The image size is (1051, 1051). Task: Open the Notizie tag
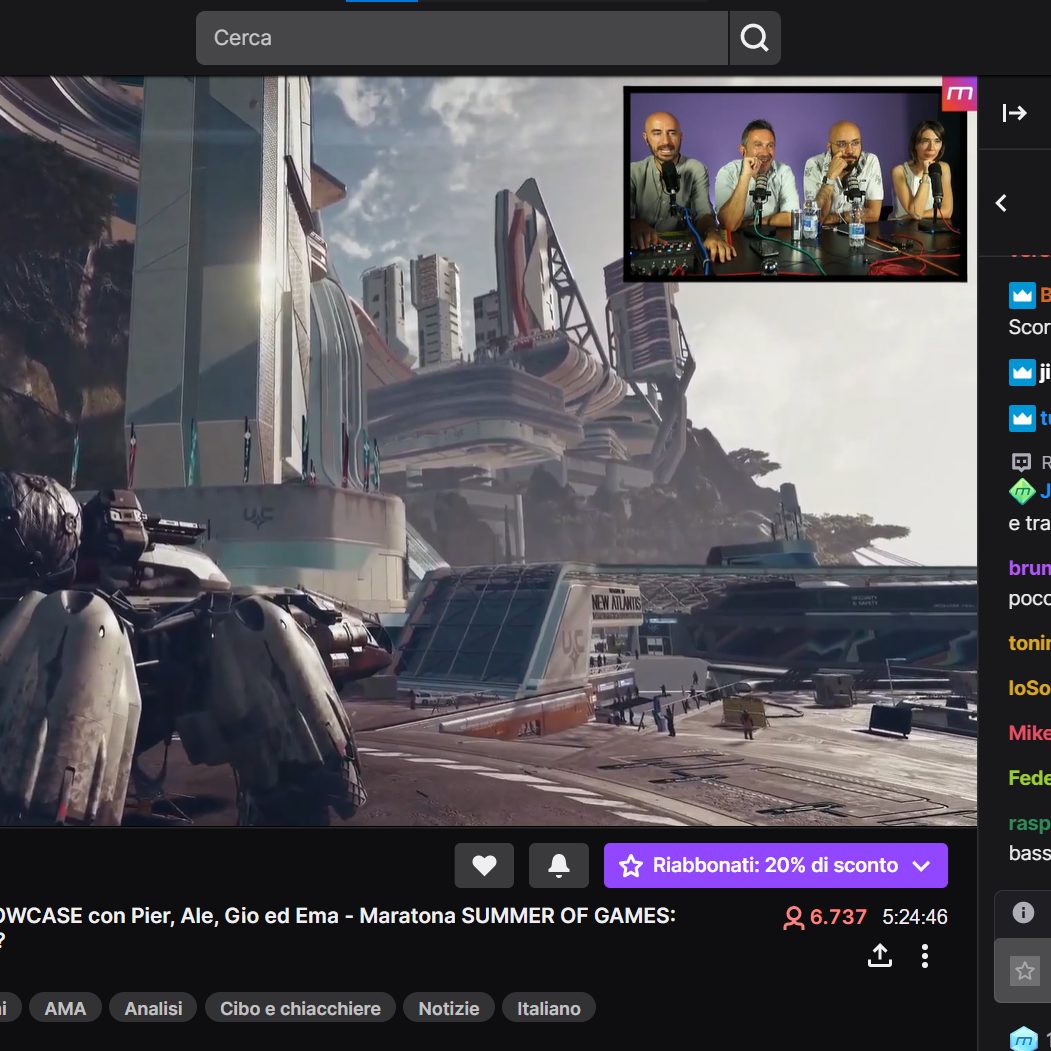click(x=449, y=1008)
